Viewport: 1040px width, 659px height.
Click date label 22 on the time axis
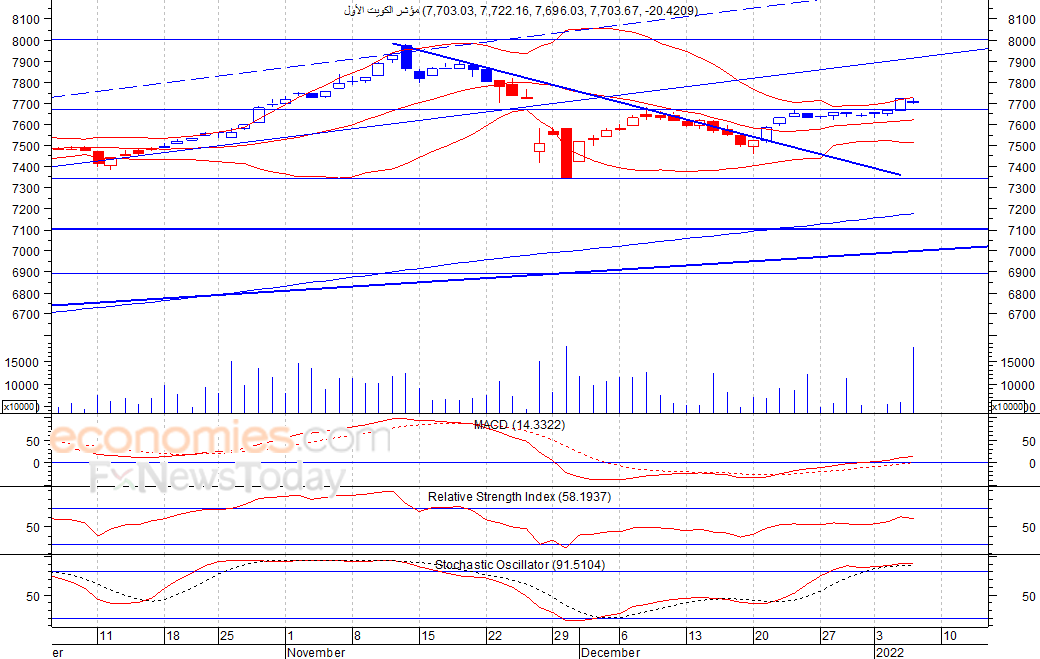tap(495, 636)
